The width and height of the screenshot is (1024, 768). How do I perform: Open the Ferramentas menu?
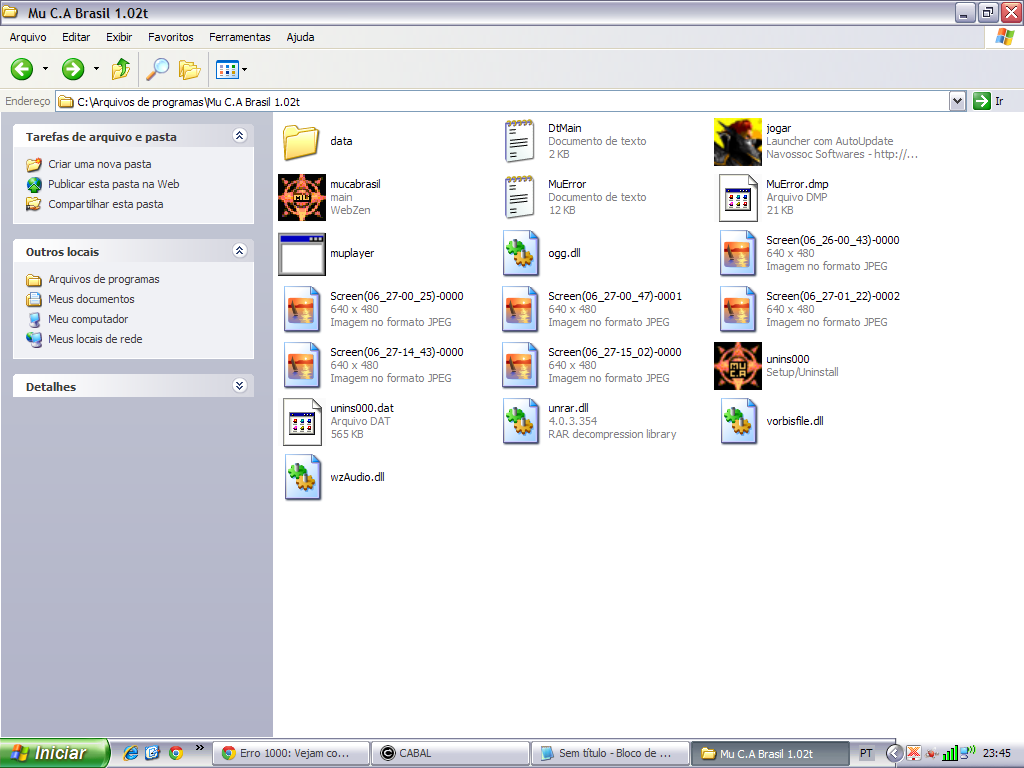(x=239, y=37)
